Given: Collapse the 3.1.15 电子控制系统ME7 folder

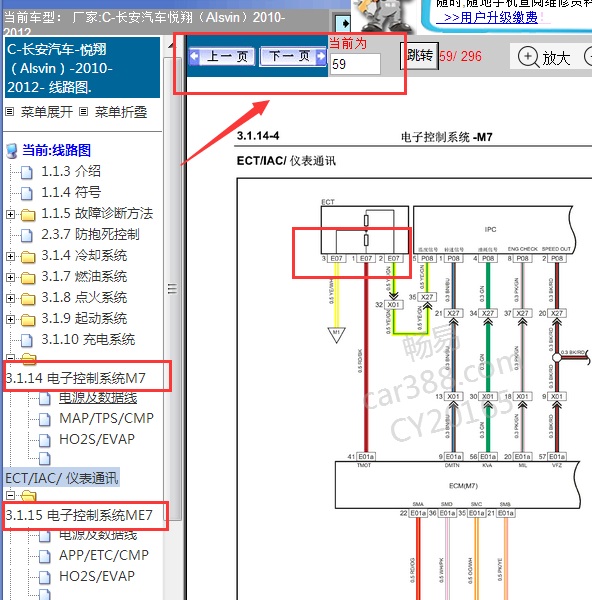Looking at the screenshot, I should coord(10,496).
